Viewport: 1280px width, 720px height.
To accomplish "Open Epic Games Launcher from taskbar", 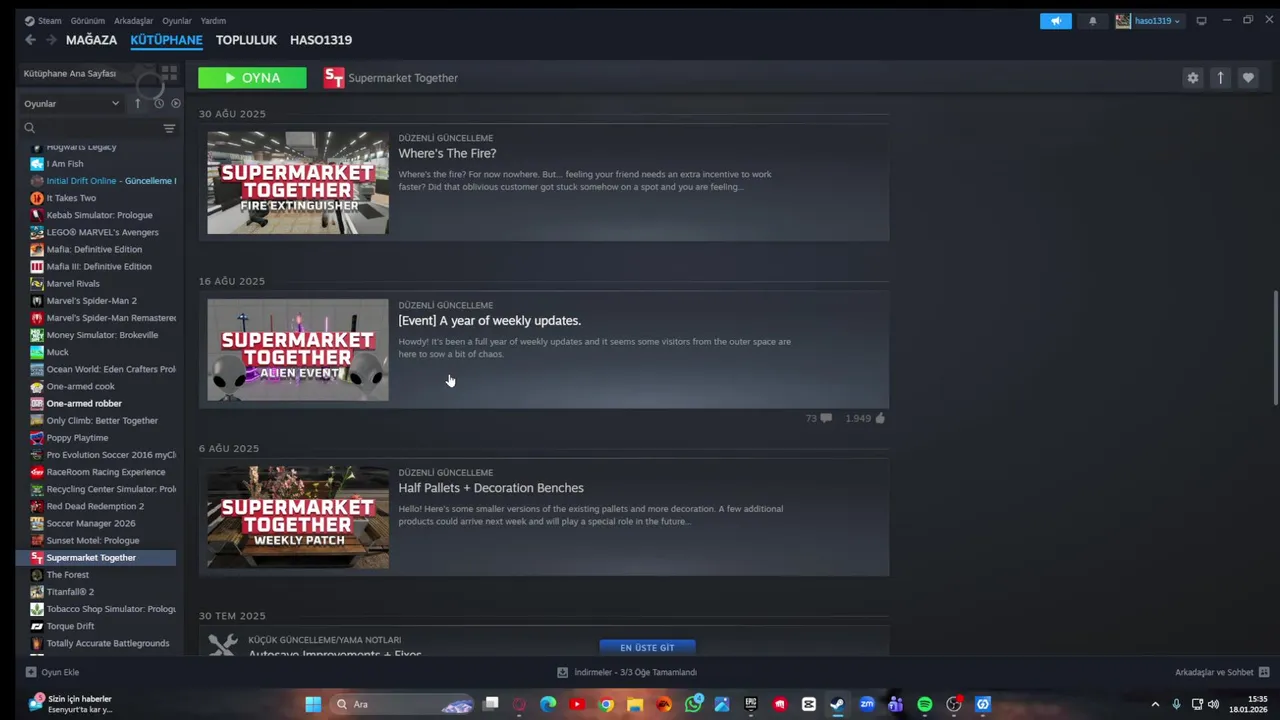I will [x=751, y=704].
